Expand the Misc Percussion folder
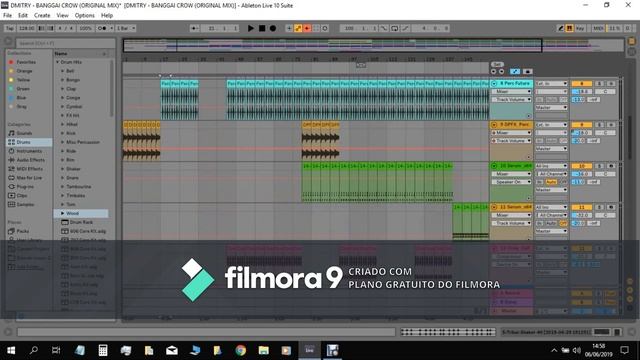This screenshot has width=640, height=360. pos(62,142)
